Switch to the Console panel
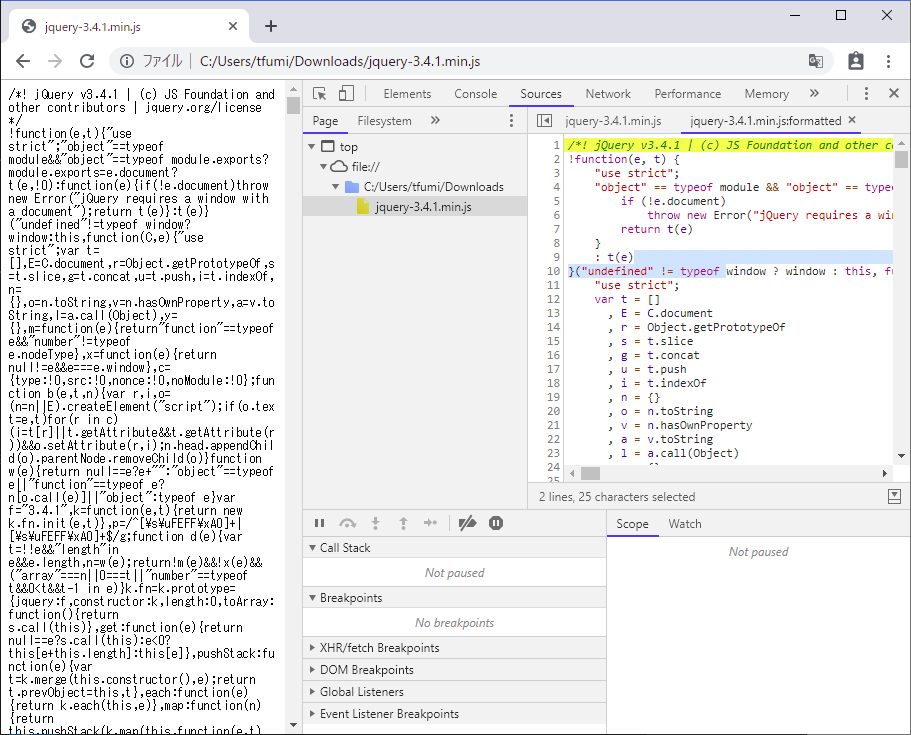911x735 pixels. (x=476, y=94)
